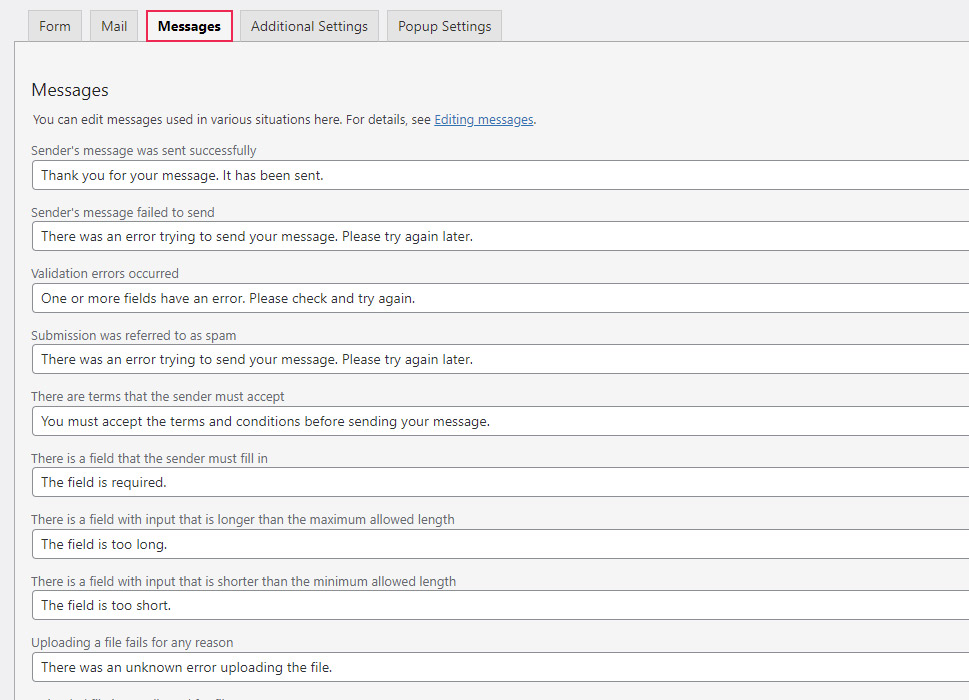Open the Editing messages documentation link
Viewport: 969px width, 700px height.
pos(483,119)
